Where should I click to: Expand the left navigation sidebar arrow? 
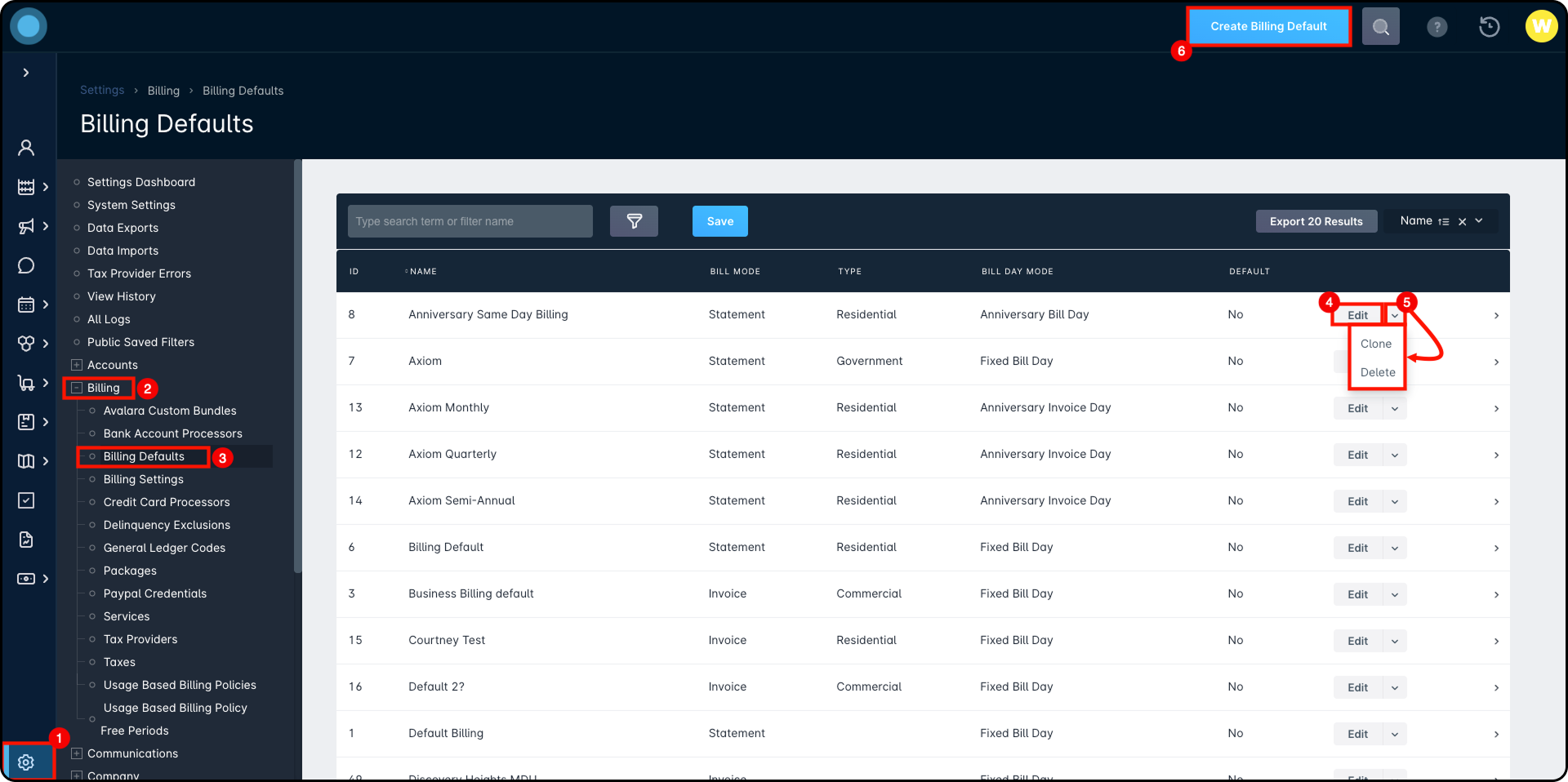point(26,73)
